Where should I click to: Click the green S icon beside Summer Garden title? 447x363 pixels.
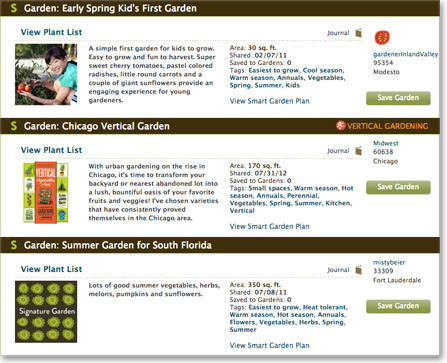[x=14, y=245]
